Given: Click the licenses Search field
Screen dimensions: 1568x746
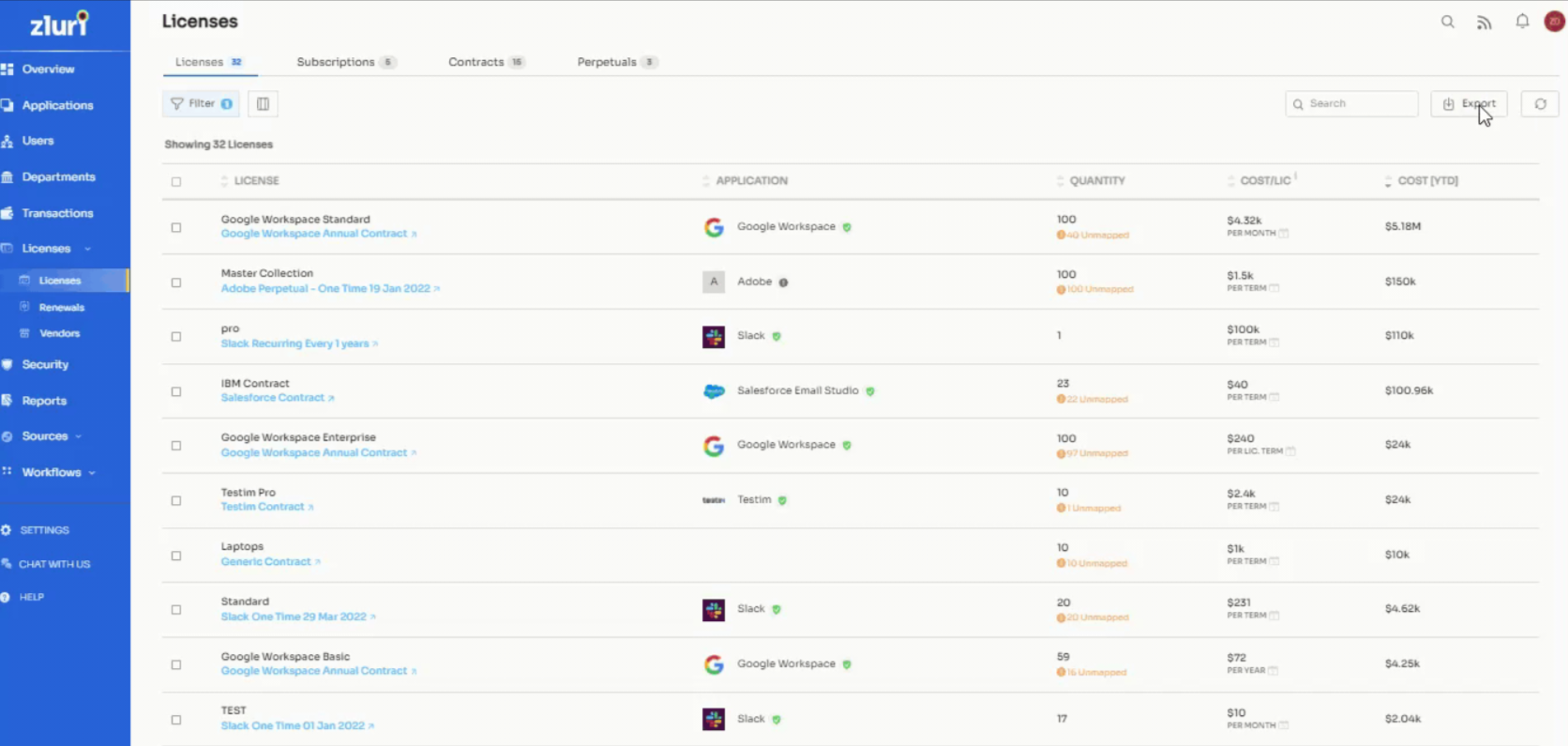Looking at the screenshot, I should 1351,104.
